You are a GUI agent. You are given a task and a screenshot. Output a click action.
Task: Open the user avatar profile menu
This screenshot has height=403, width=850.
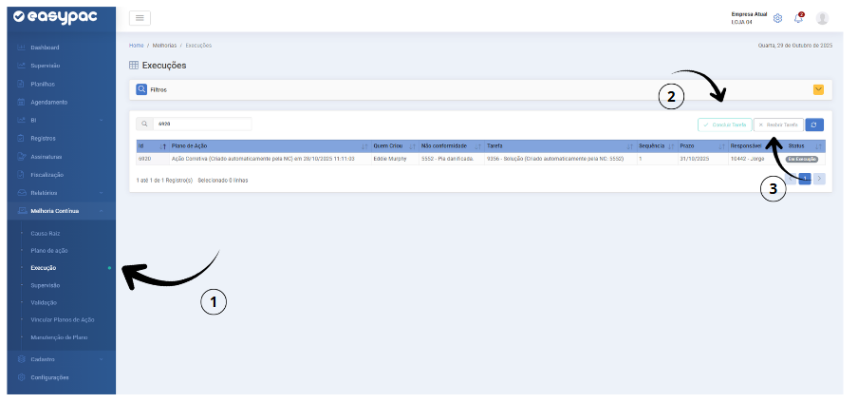click(822, 18)
